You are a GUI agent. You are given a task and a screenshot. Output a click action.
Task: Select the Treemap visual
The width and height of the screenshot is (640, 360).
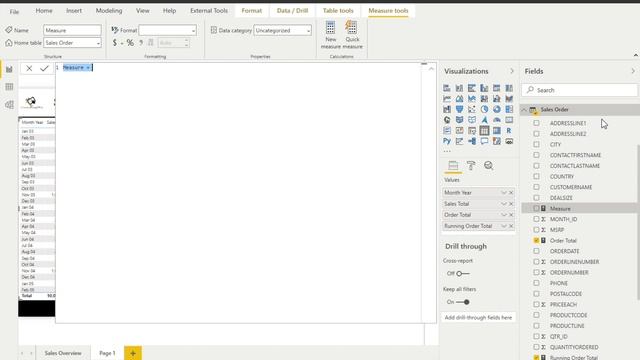click(x=509, y=109)
